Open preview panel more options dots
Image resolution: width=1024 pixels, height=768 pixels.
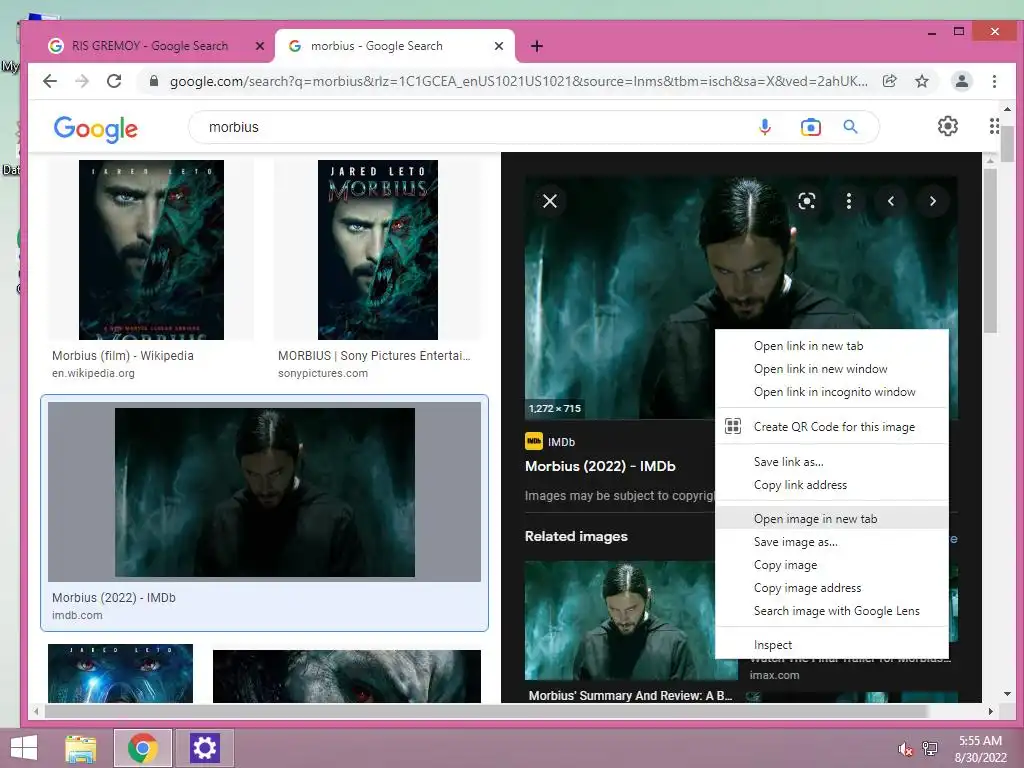pyautogui.click(x=848, y=201)
